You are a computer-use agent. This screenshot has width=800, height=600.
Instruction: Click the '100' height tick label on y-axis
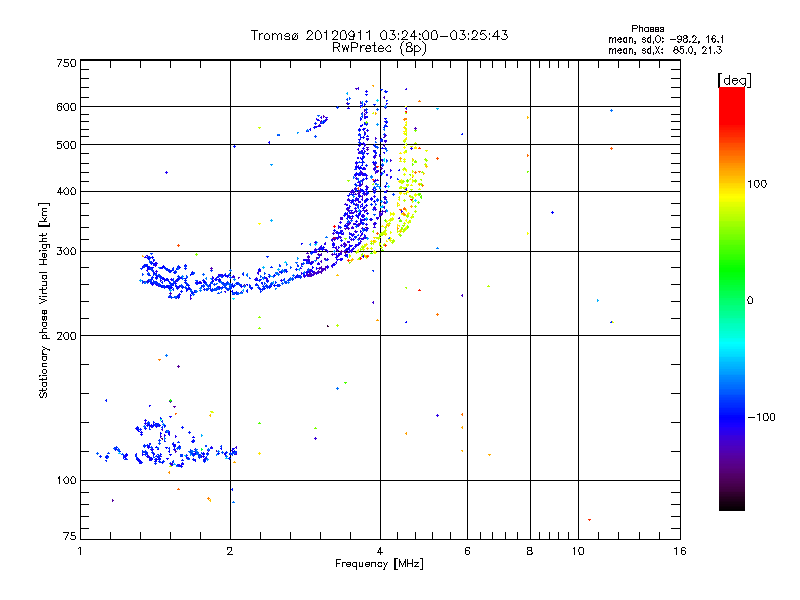66,481
